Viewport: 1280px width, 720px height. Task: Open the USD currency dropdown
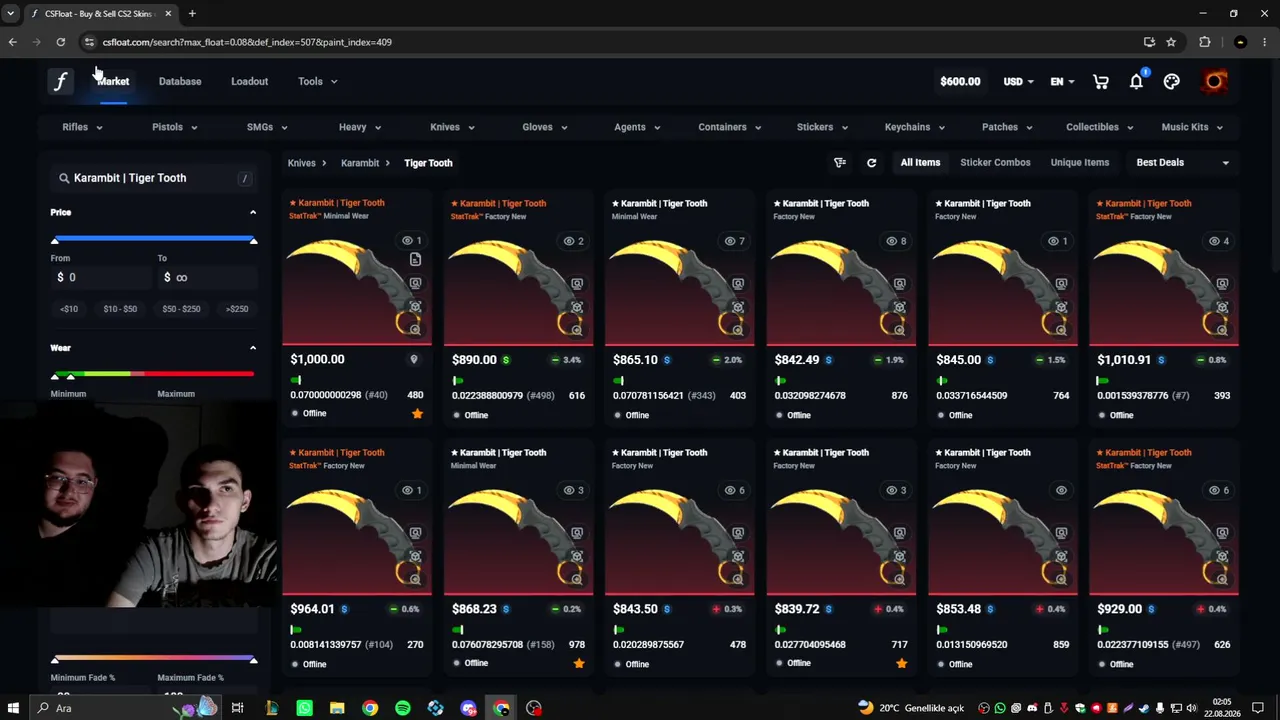(1019, 82)
